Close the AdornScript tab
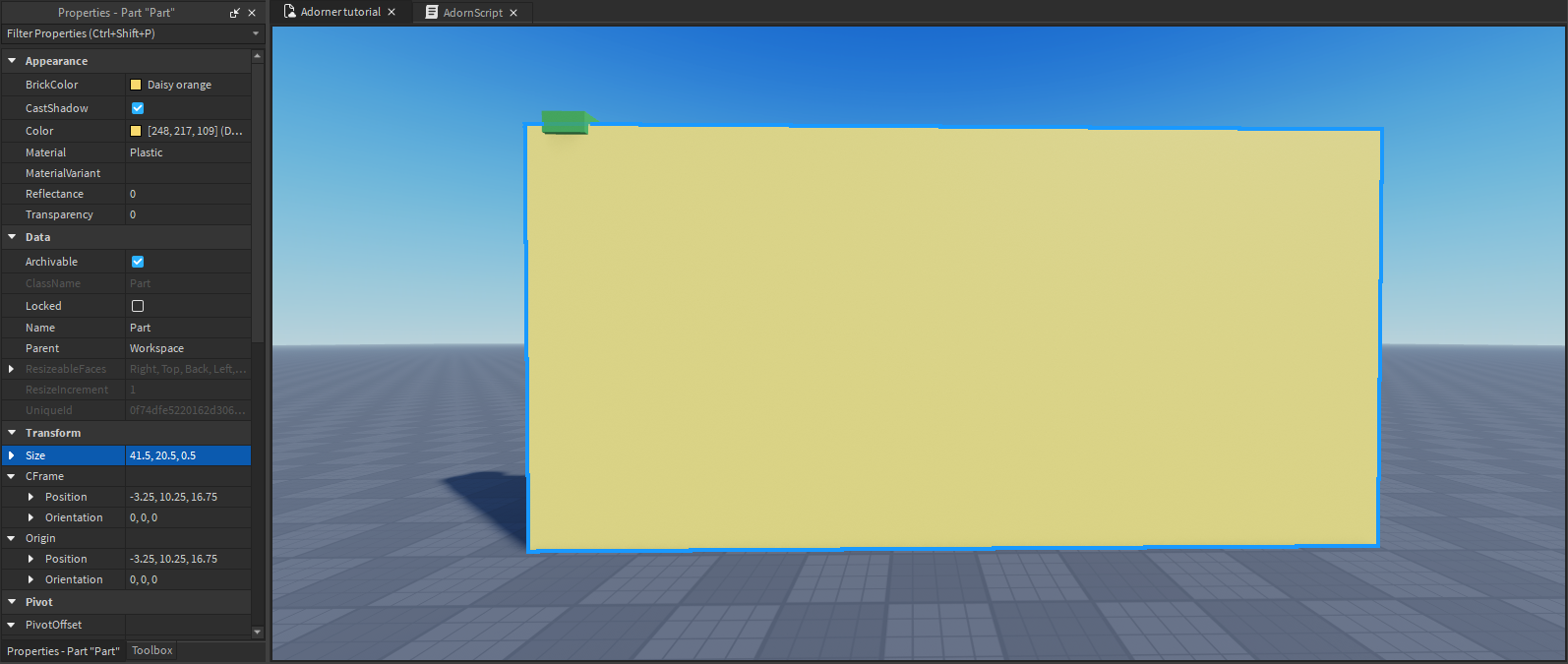Image resolution: width=1568 pixels, height=664 pixels. coord(513,13)
